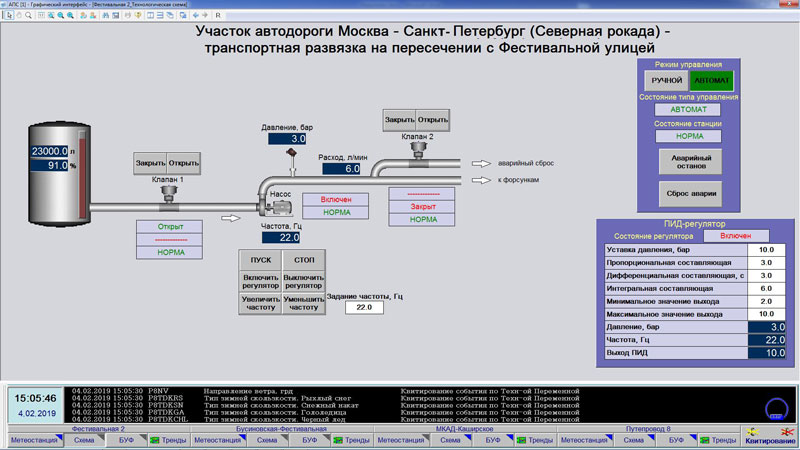Click Увеличить частоту button
This screenshot has width=800, height=450.
pyautogui.click(x=260, y=304)
